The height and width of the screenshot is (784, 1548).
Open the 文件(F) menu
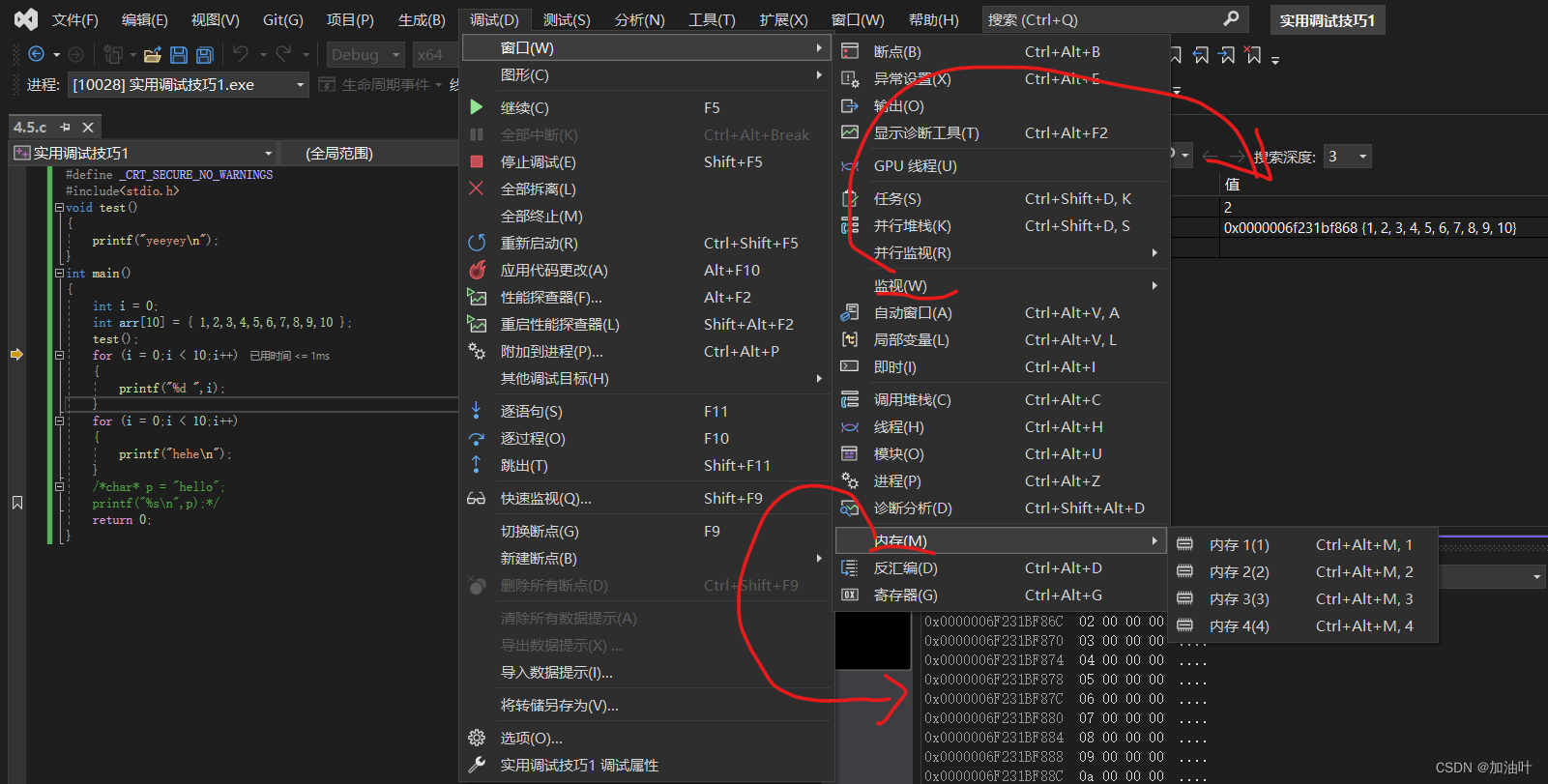click(x=74, y=19)
